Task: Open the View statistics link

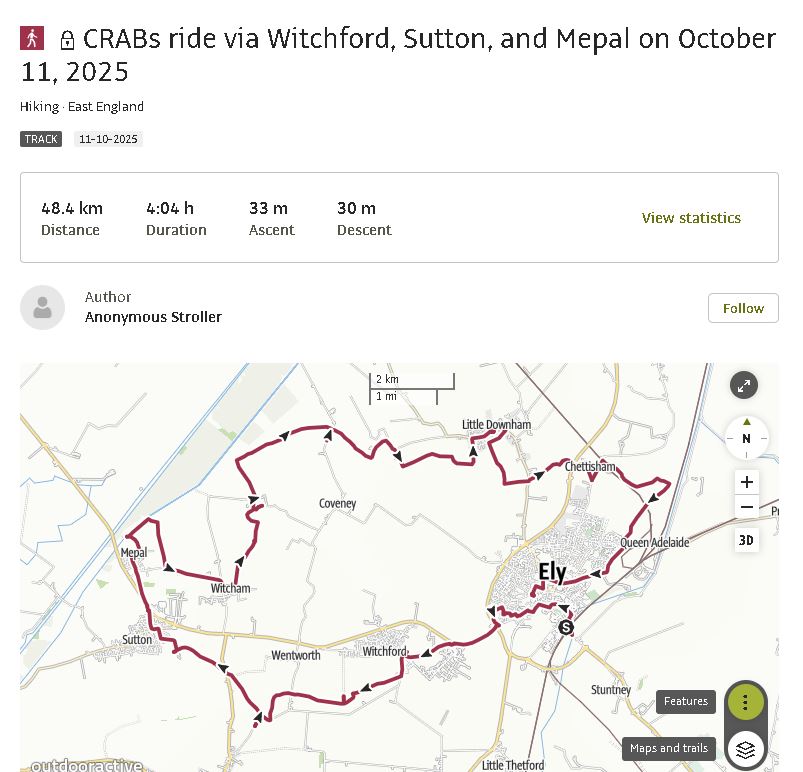Action: (691, 218)
